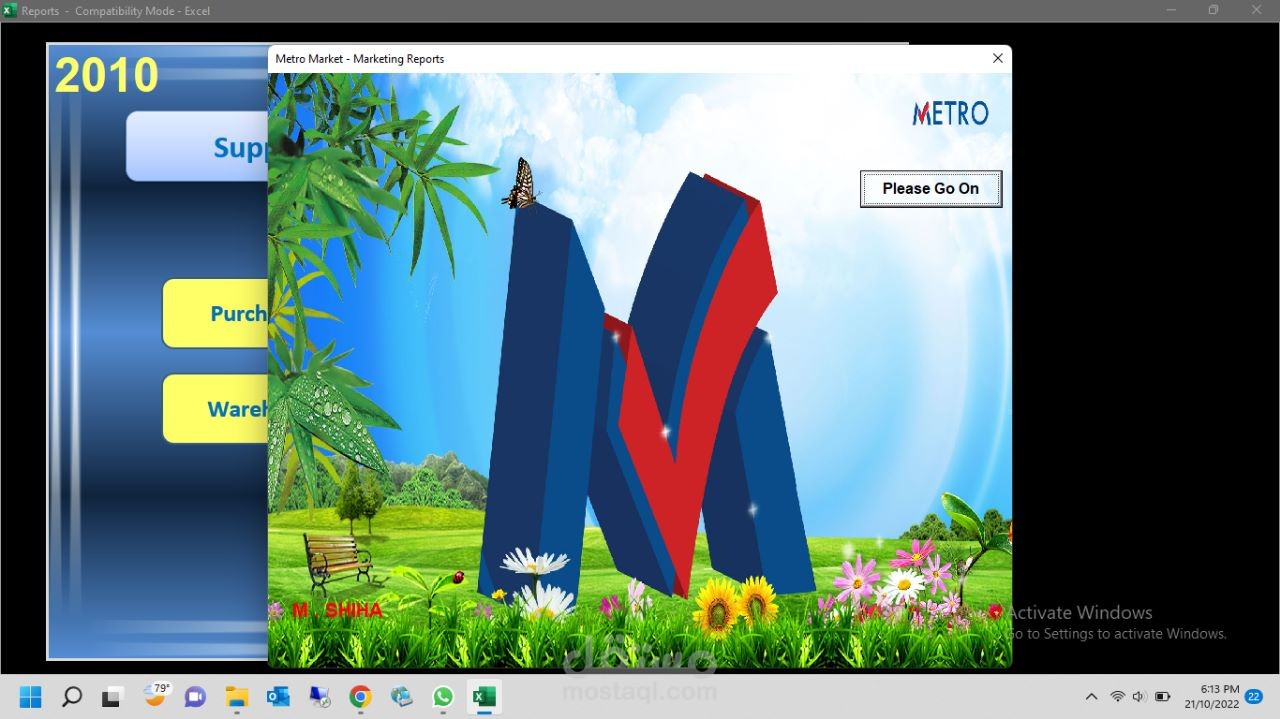
Task: Open the Teams Chat taskbar icon
Action: 195,696
